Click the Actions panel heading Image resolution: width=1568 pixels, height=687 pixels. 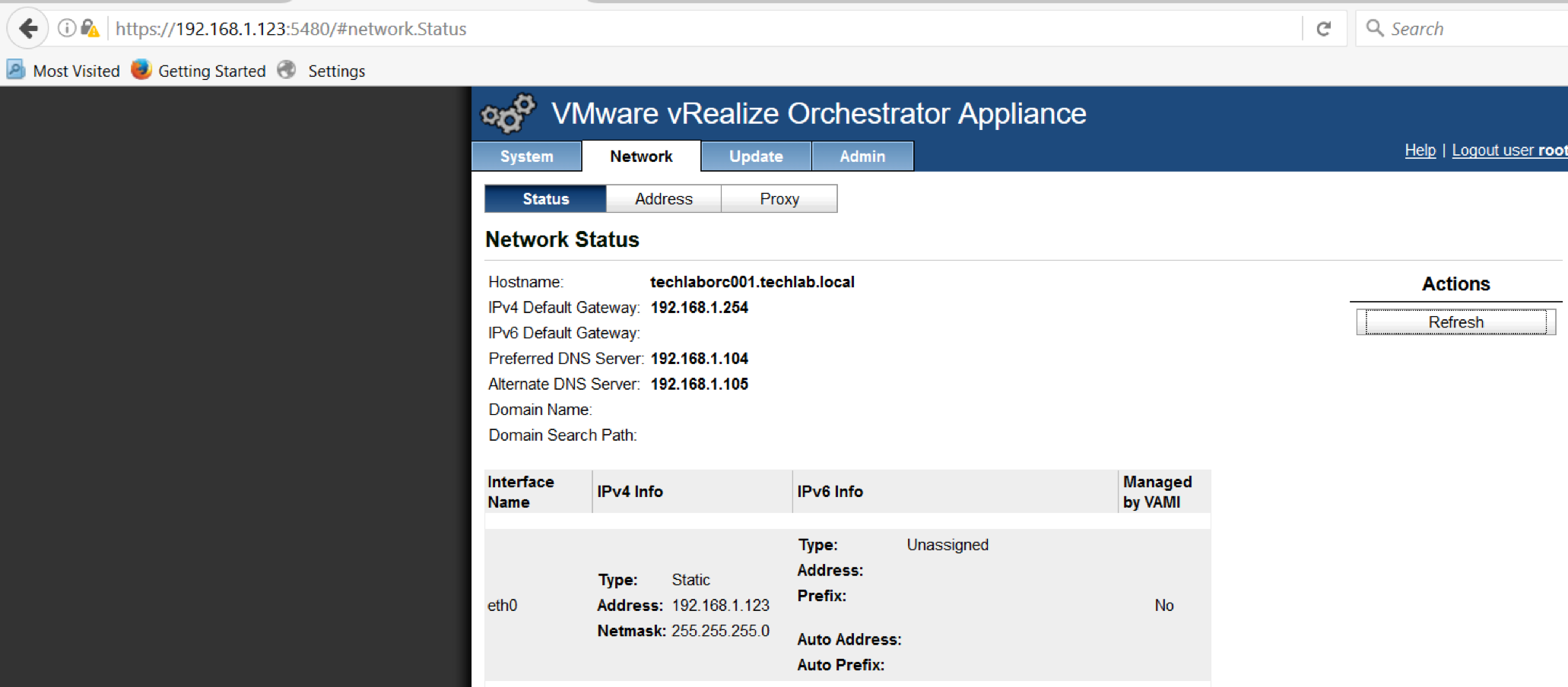point(1455,284)
